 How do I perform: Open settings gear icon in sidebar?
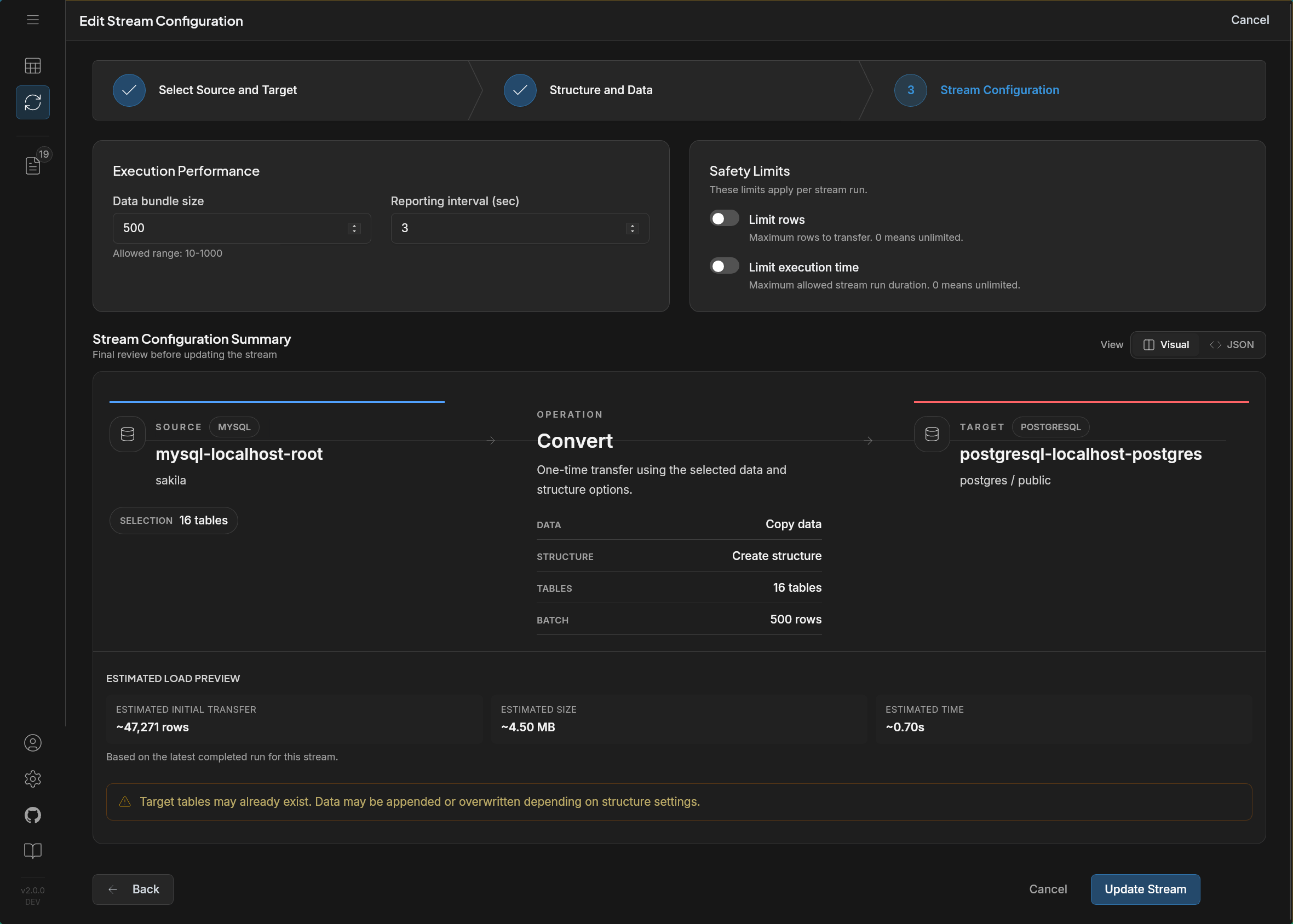click(32, 779)
